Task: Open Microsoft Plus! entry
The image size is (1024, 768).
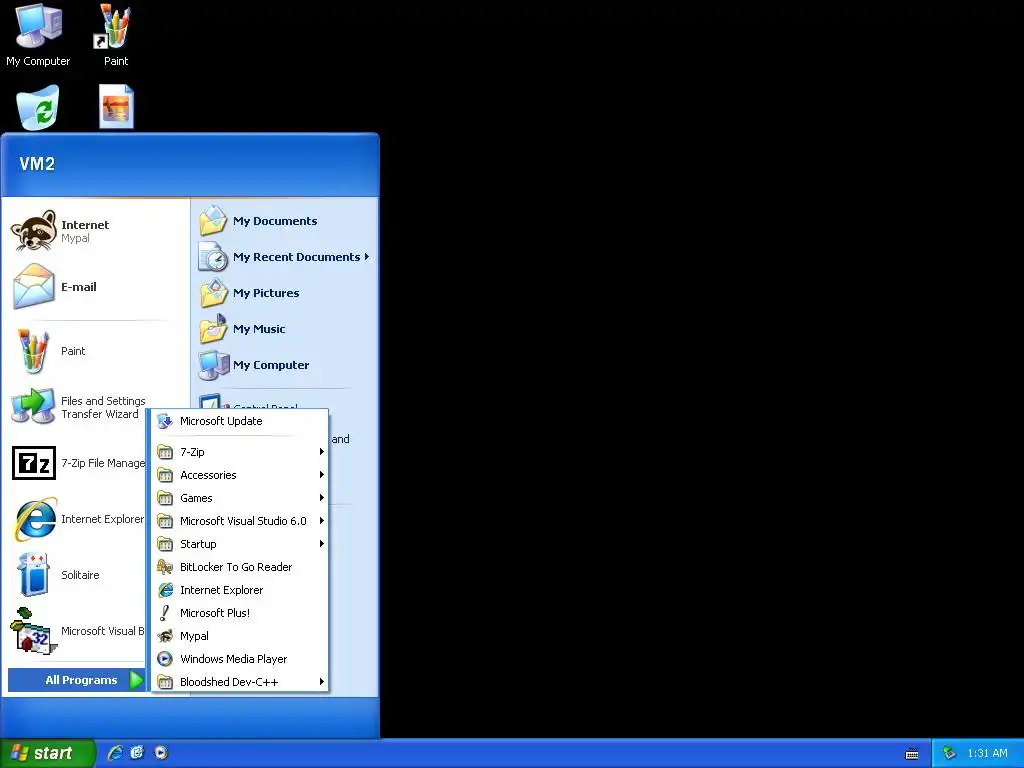Action: point(240,613)
